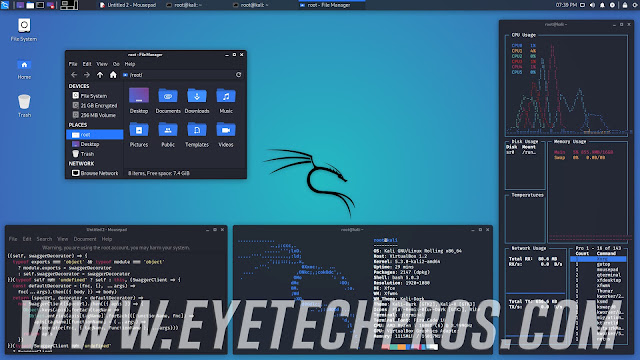Click the lock screen icon in the top panel
This screenshot has width=640, height=360.
tap(625, 5)
